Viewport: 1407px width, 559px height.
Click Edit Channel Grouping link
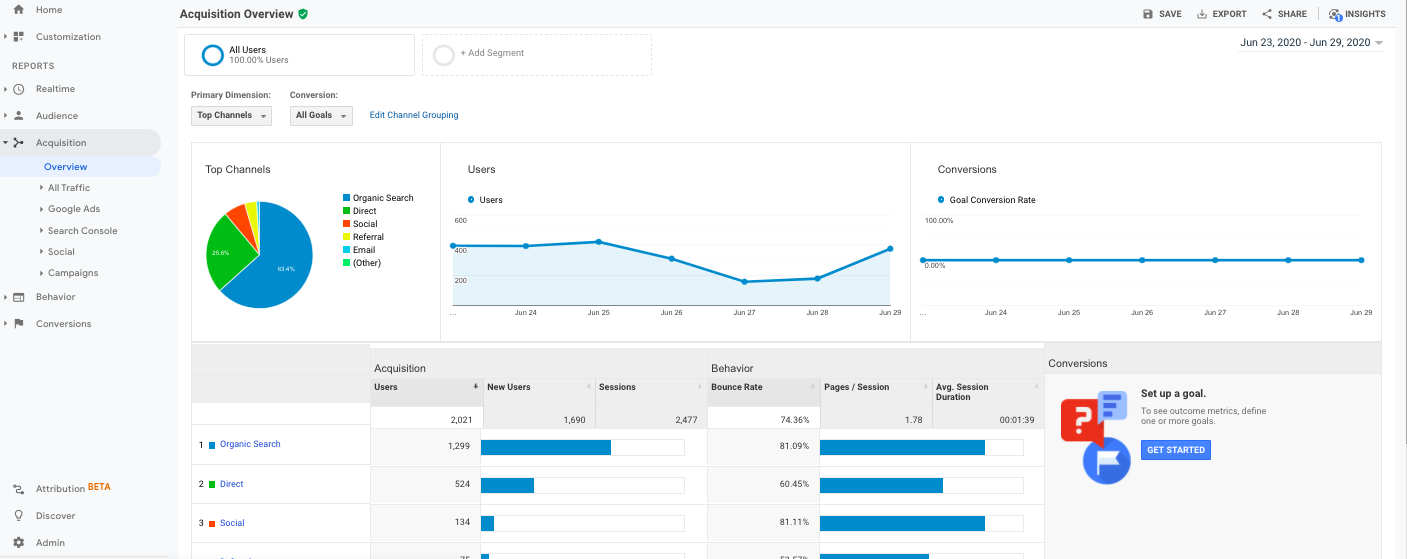click(x=414, y=115)
